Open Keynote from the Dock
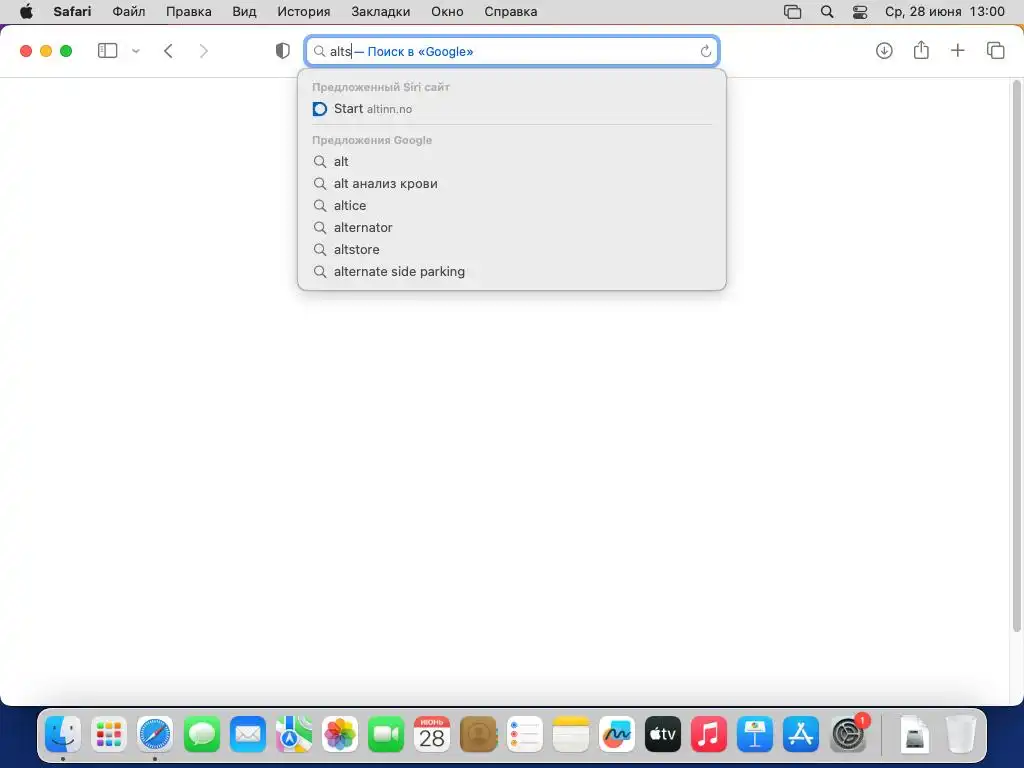This screenshot has height=768, width=1024. pyautogui.click(x=755, y=734)
